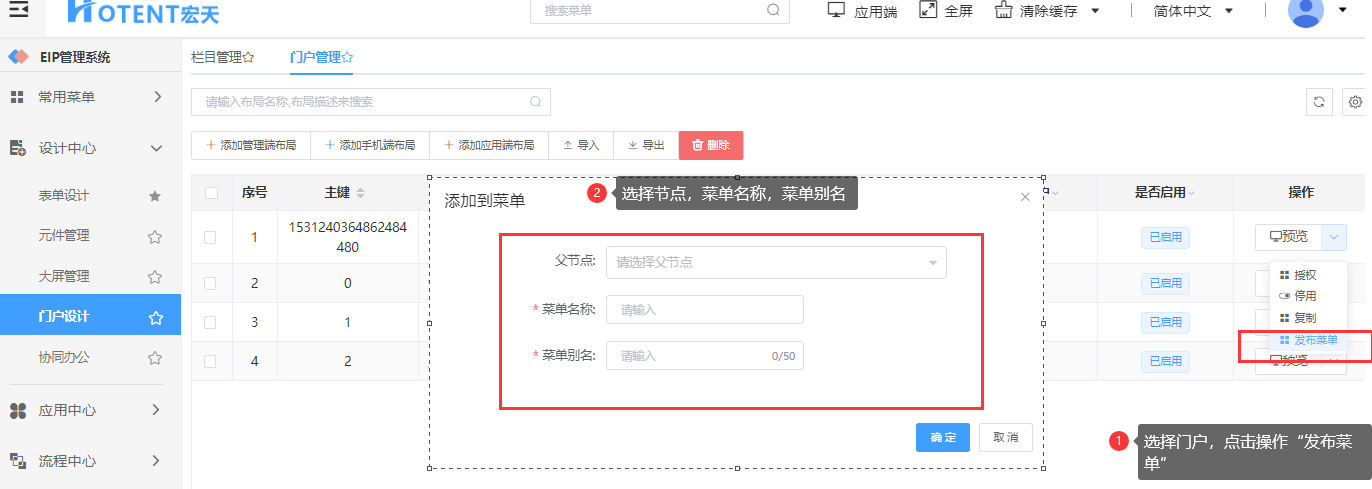1372x489 pixels.
Task: Click primary key 1531240364862484480 cell
Action: pos(348,237)
